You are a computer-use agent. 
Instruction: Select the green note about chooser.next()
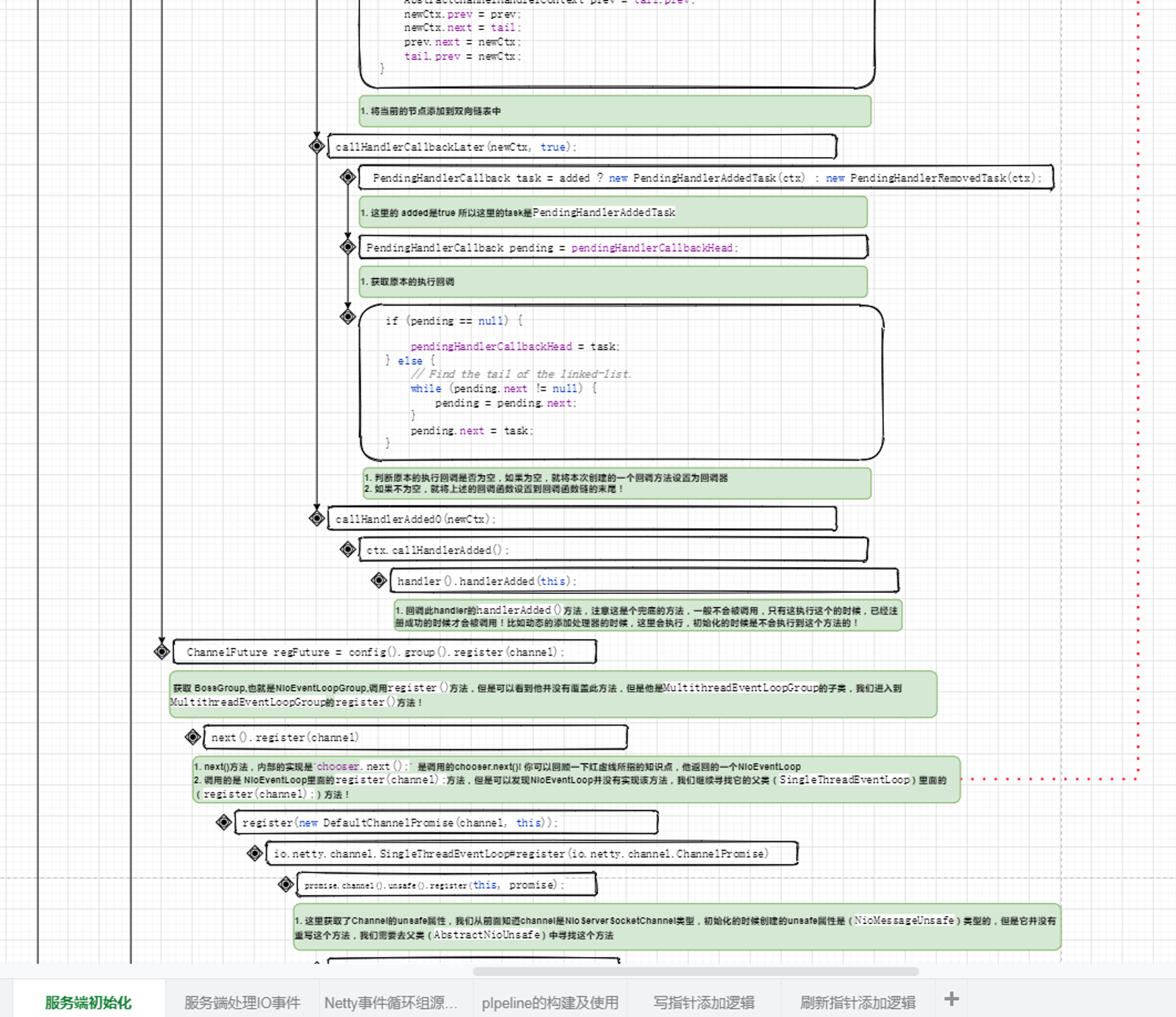(576, 780)
